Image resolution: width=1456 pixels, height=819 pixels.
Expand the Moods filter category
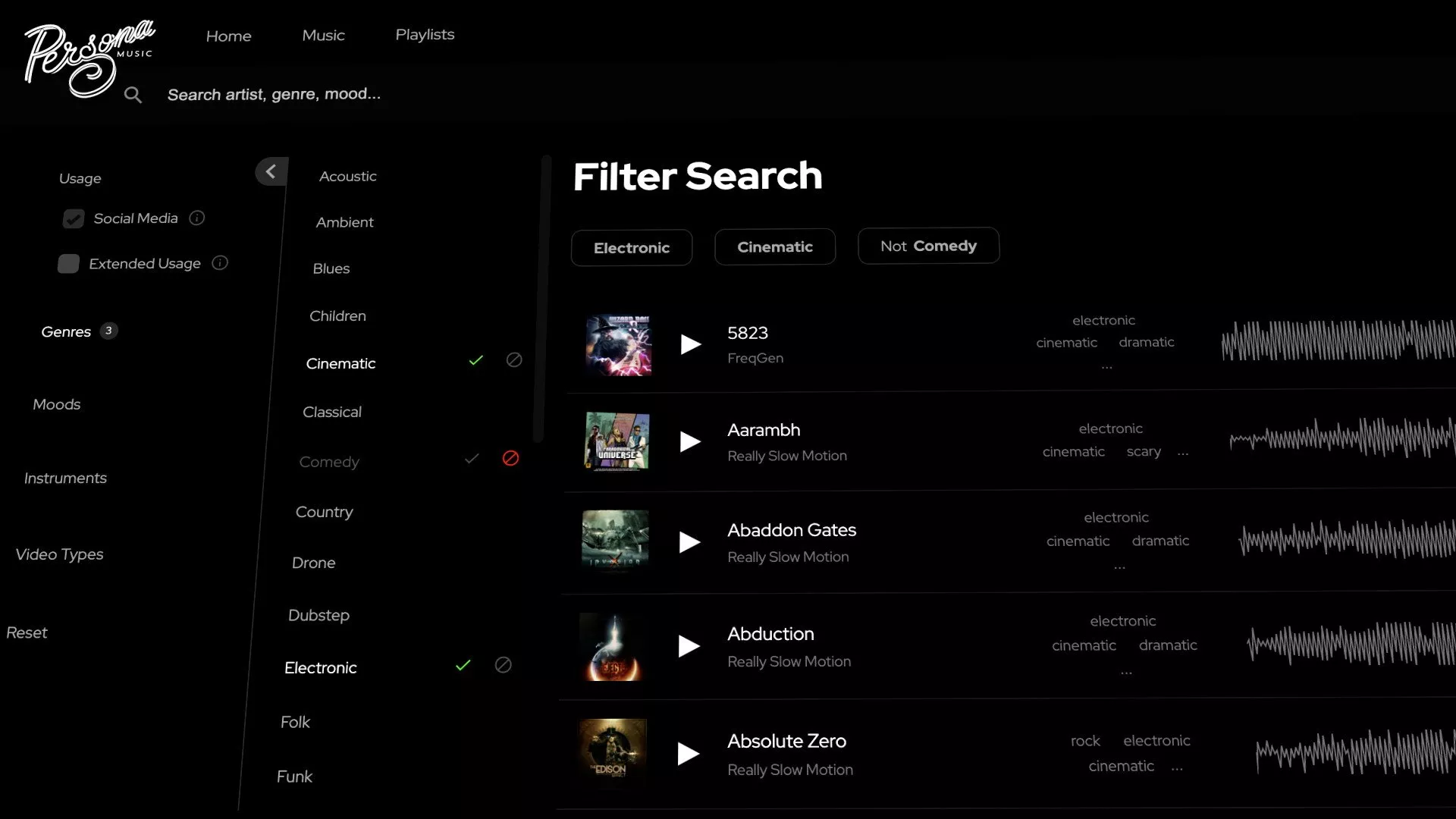coord(57,404)
